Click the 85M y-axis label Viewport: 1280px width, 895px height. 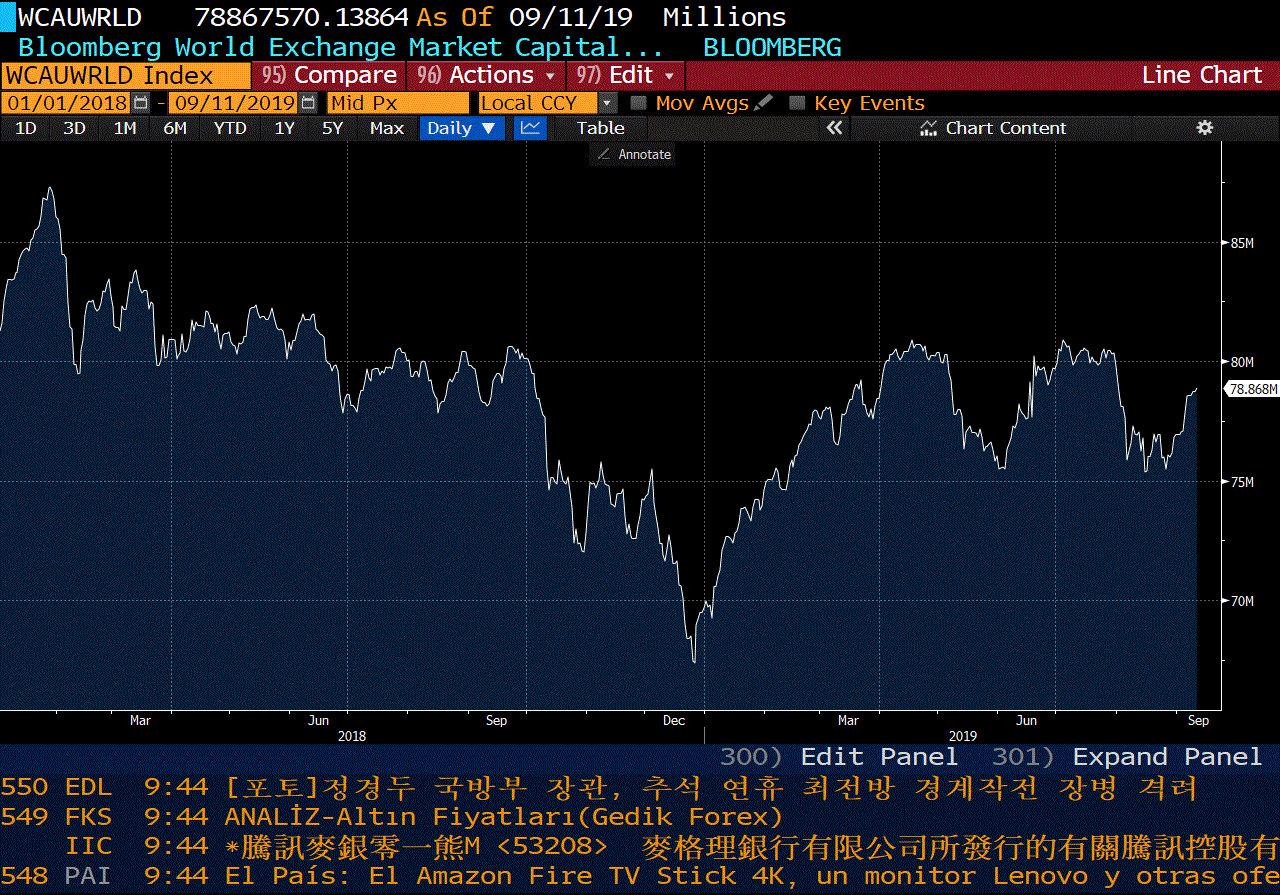(1241, 242)
